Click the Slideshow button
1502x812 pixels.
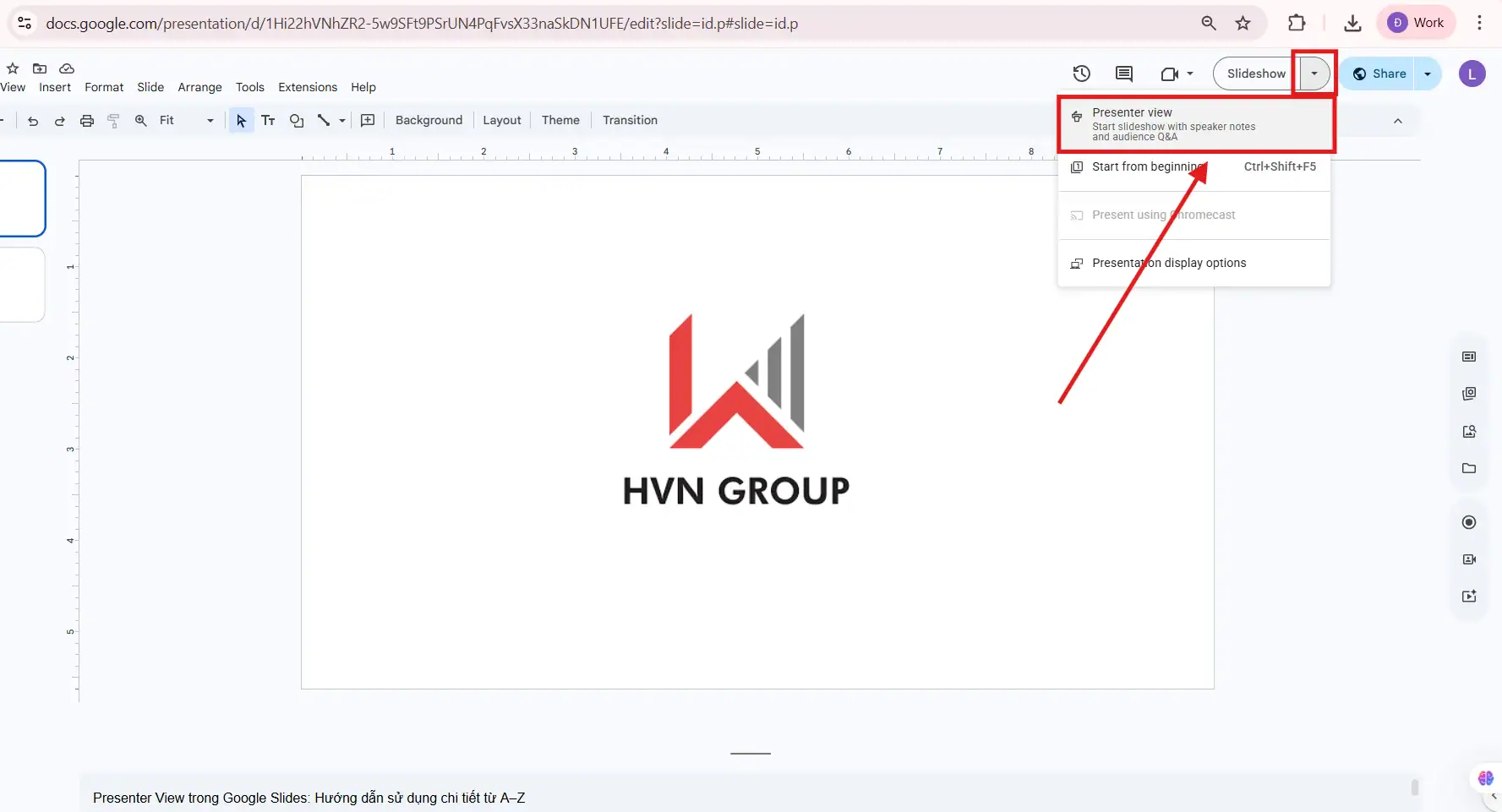click(x=1255, y=74)
